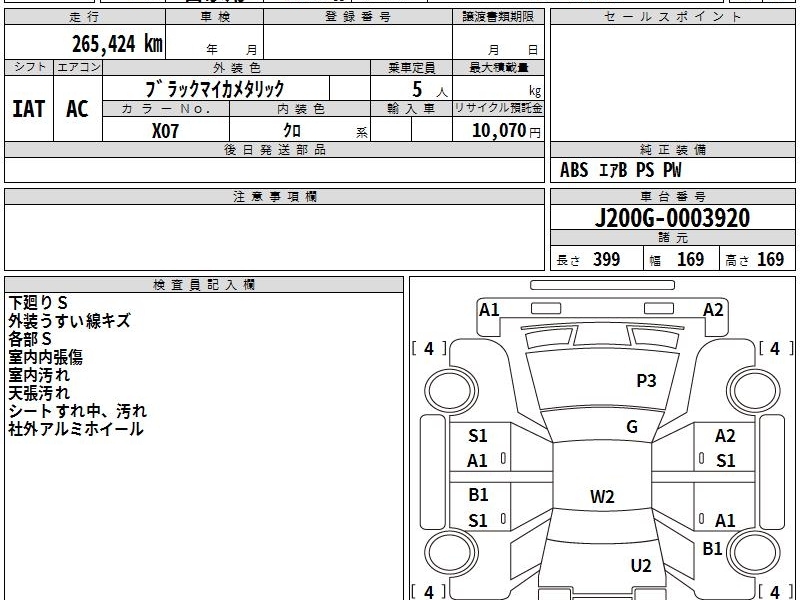Viewport: 800px width, 600px height.
Task: Click chassis number J200G-0003920
Action: pos(672,218)
